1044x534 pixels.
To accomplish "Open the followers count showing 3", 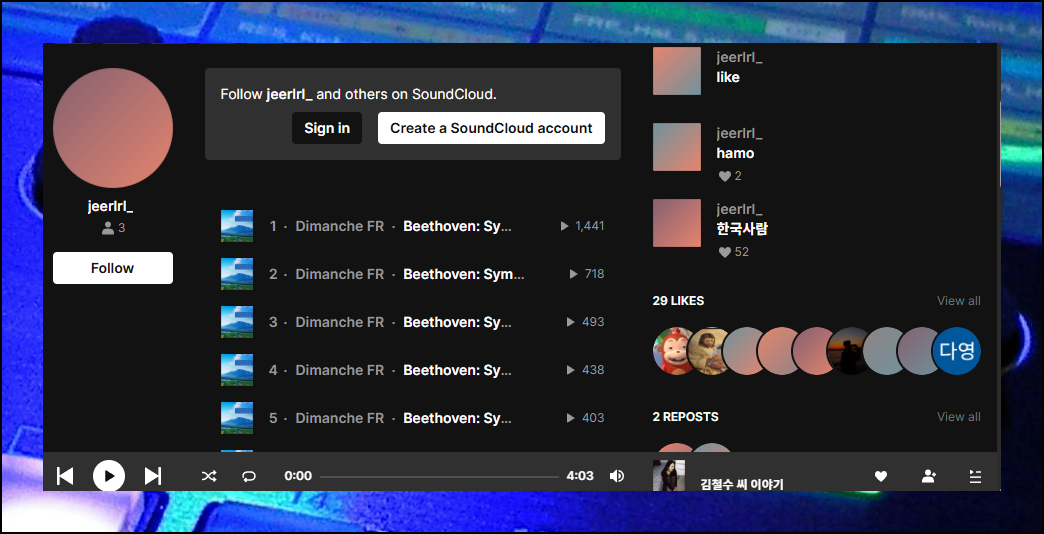I will (x=113, y=228).
